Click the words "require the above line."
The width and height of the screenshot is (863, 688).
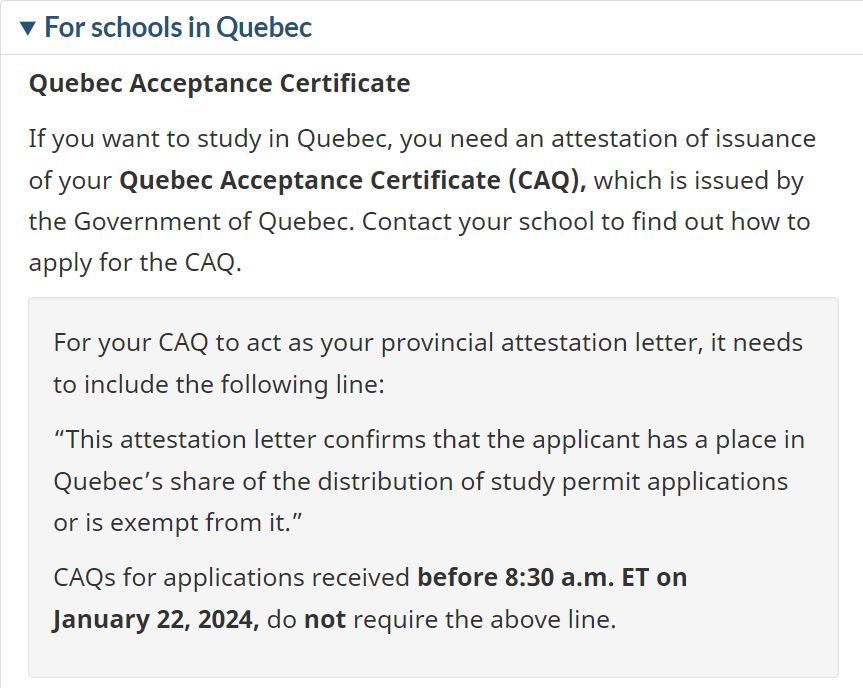(485, 620)
